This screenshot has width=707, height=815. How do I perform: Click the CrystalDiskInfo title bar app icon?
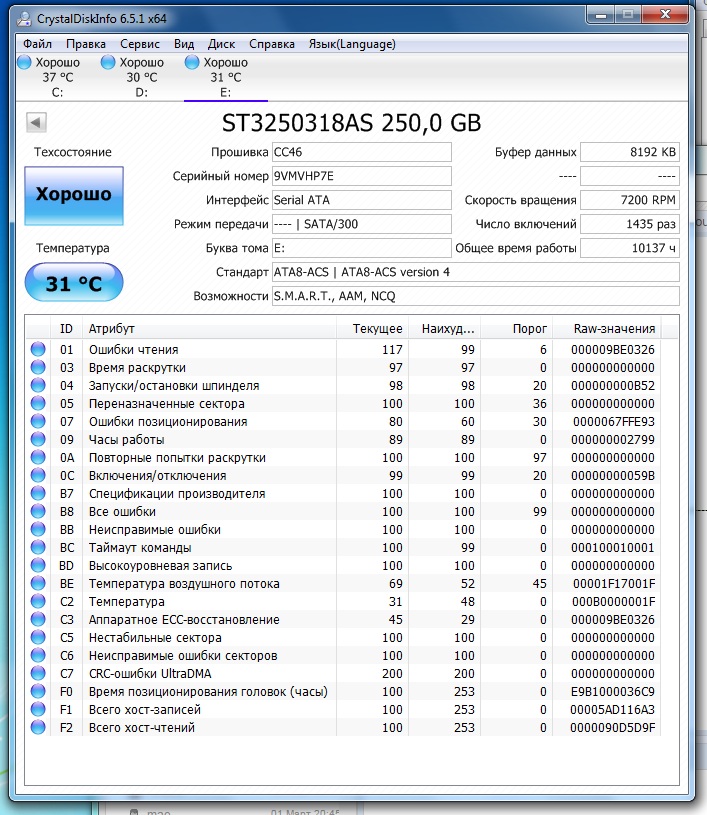coord(24,18)
